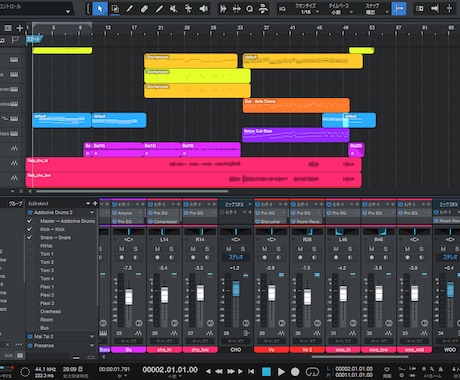
Task: Click the Vo channel name label
Action: point(271,350)
